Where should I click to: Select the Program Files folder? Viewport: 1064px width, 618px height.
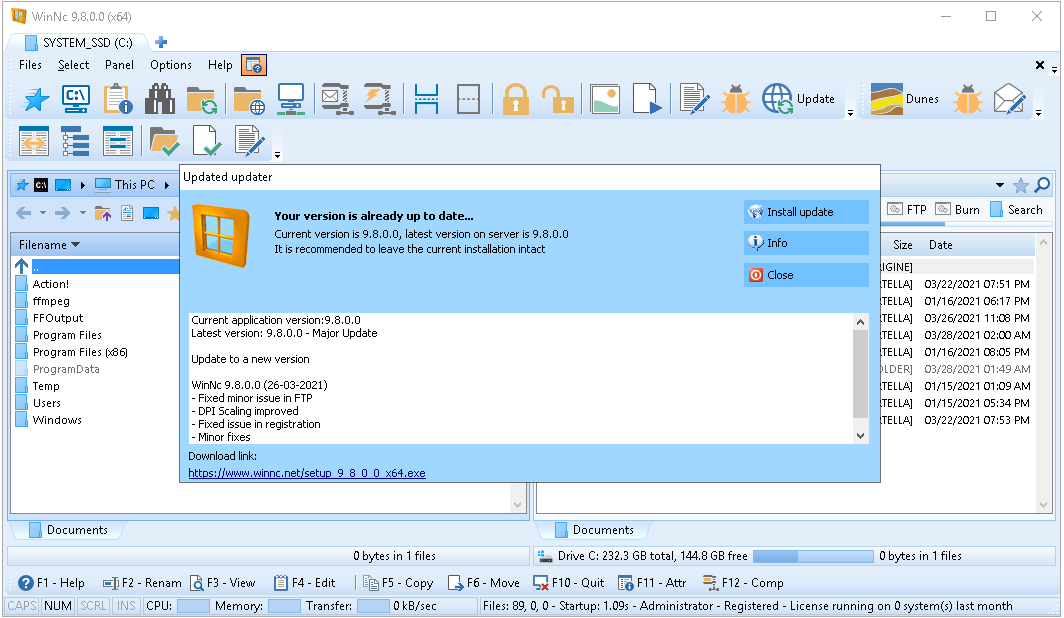67,335
